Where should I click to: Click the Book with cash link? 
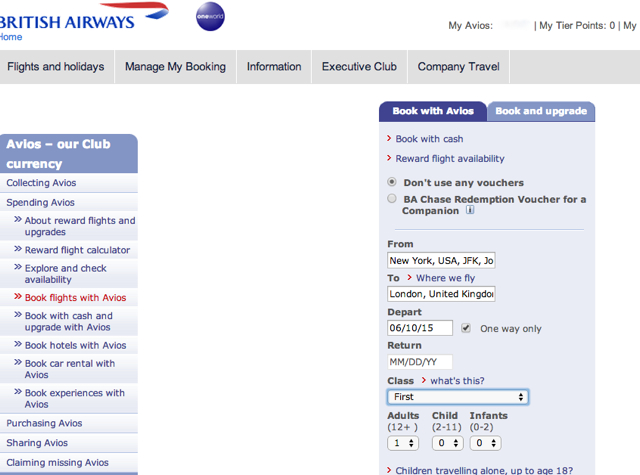[429, 139]
